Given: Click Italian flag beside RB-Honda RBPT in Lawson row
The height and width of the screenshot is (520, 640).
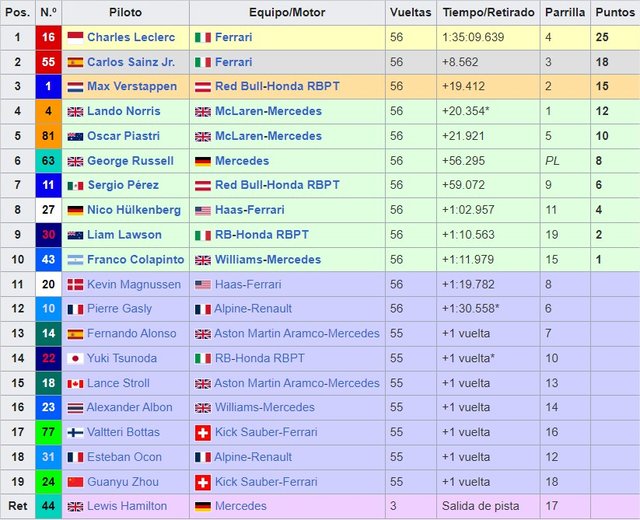Looking at the screenshot, I should (203, 236).
